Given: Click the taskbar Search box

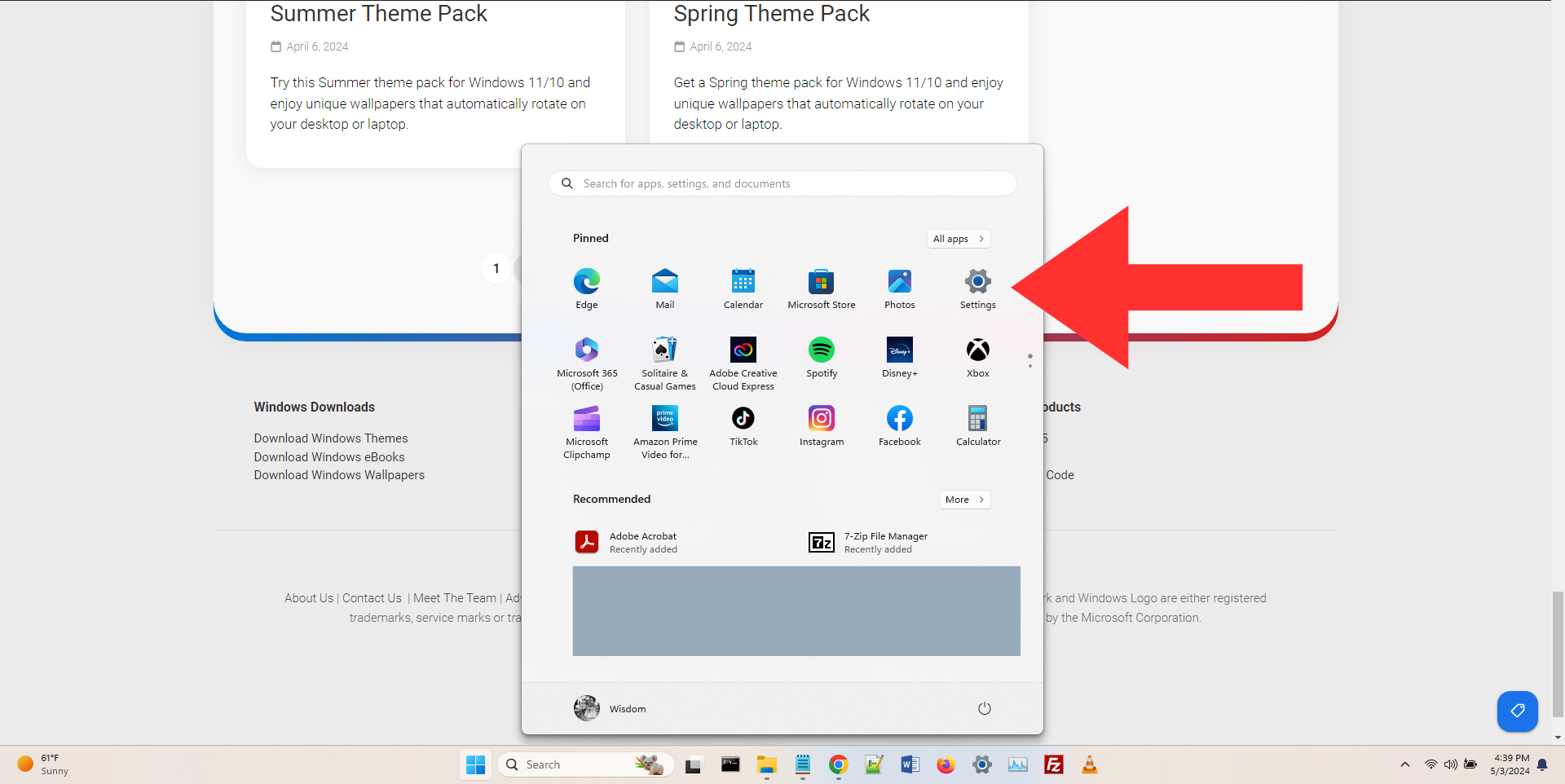Looking at the screenshot, I should pyautogui.click(x=585, y=764).
